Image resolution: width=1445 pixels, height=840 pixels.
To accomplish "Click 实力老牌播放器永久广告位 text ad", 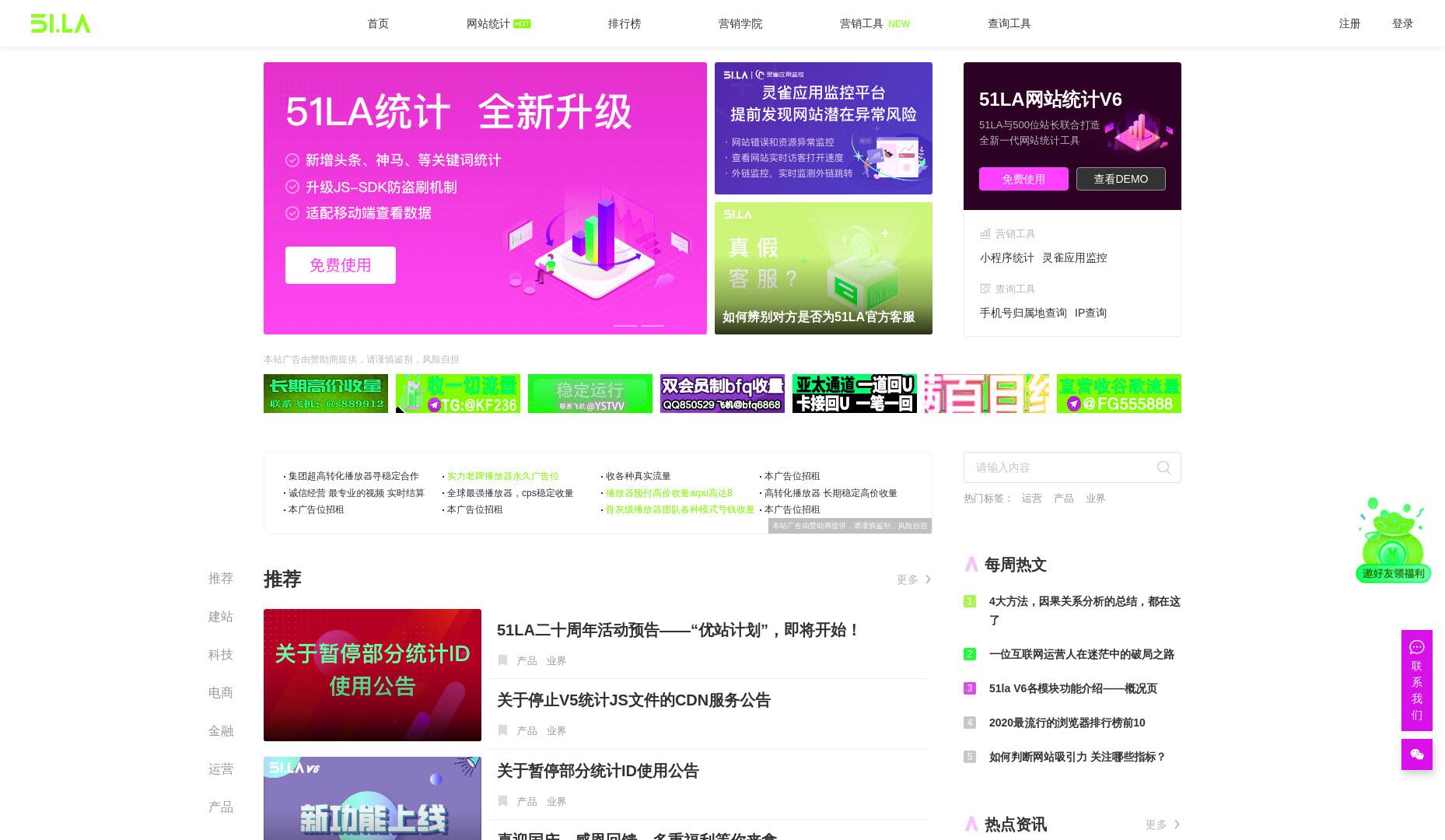I will click(x=502, y=476).
